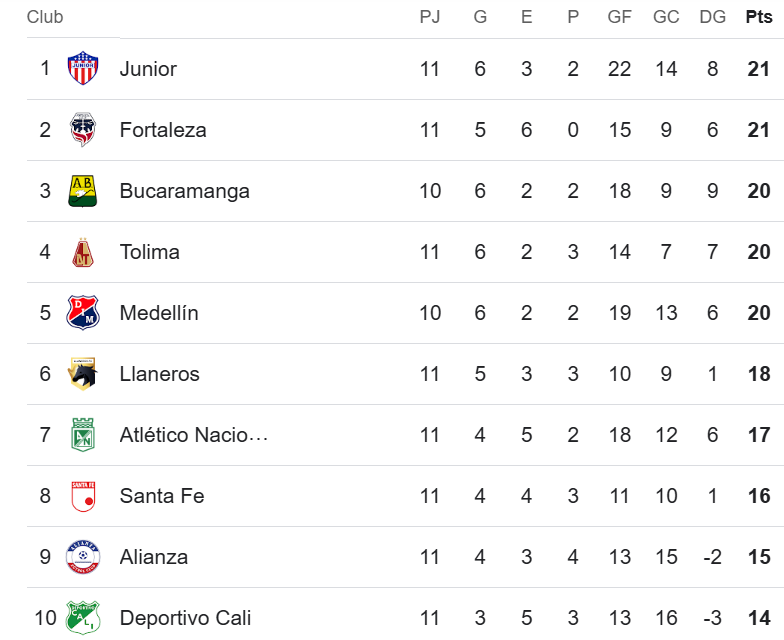Click the Medellín DIM shield logo
The width and height of the screenshot is (784, 640).
[82, 312]
